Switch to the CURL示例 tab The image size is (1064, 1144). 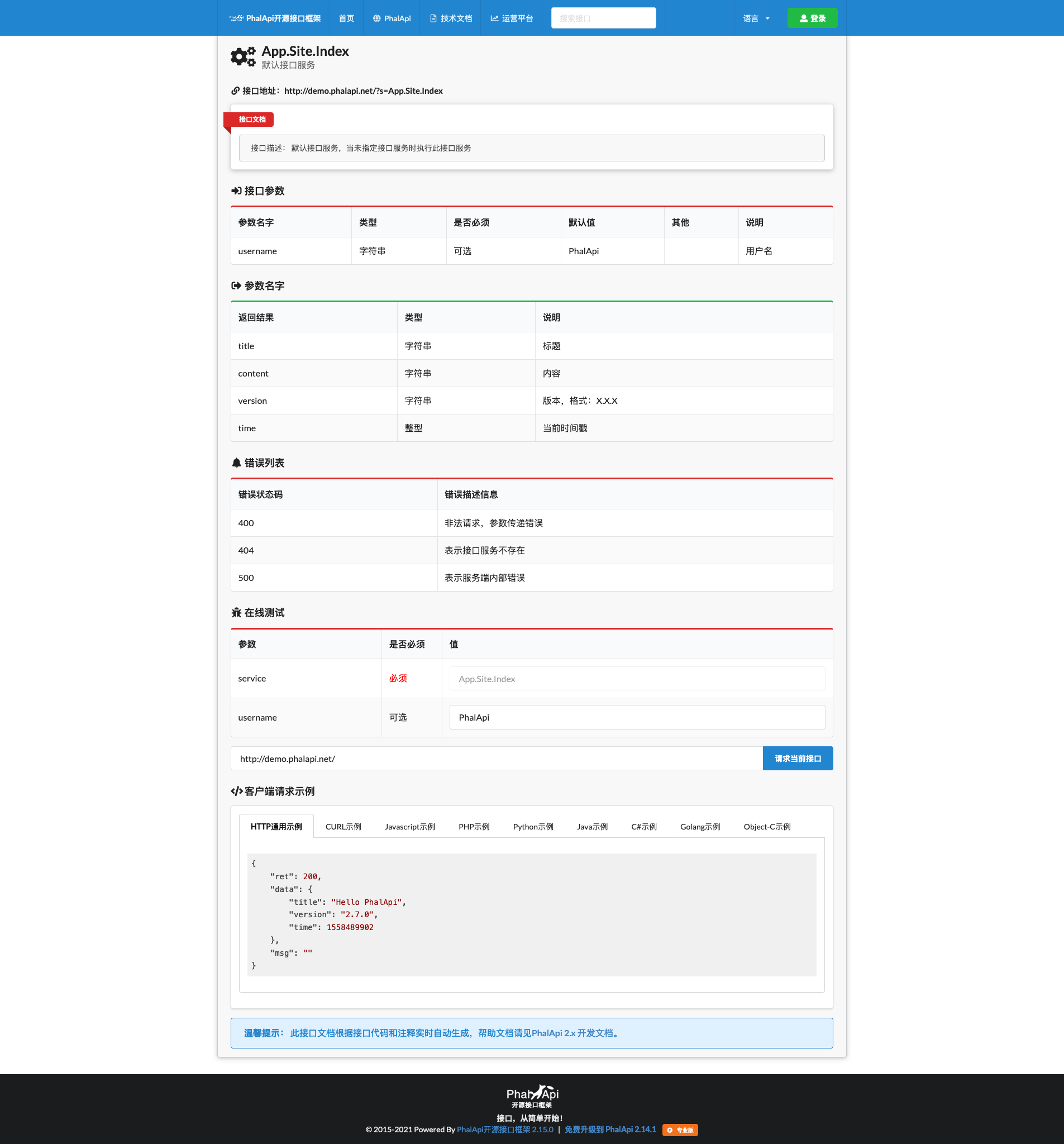[x=343, y=826]
